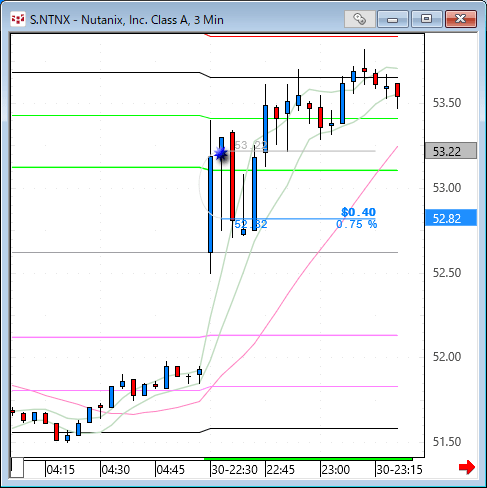This screenshot has width=487, height=488.
Task: Click the S.NTNX window title text
Action: click(127, 20)
